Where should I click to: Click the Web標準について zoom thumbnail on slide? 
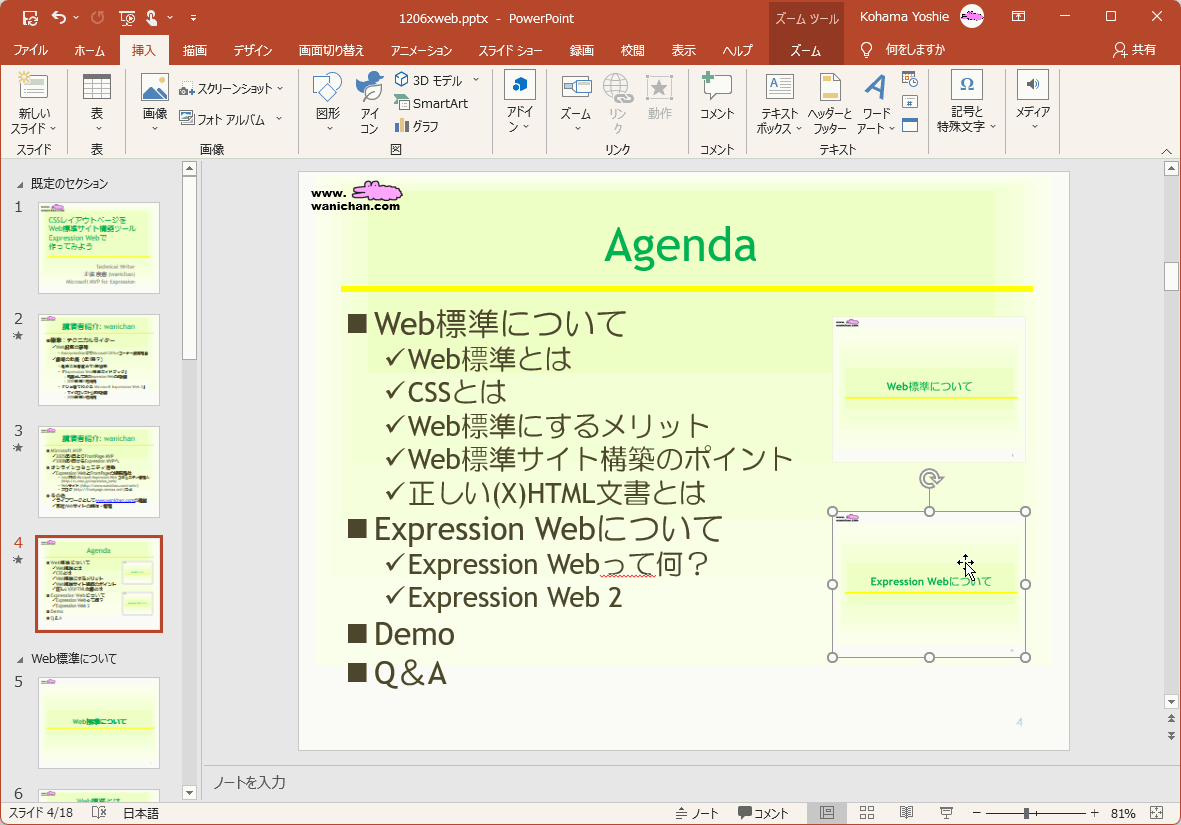[x=929, y=389]
